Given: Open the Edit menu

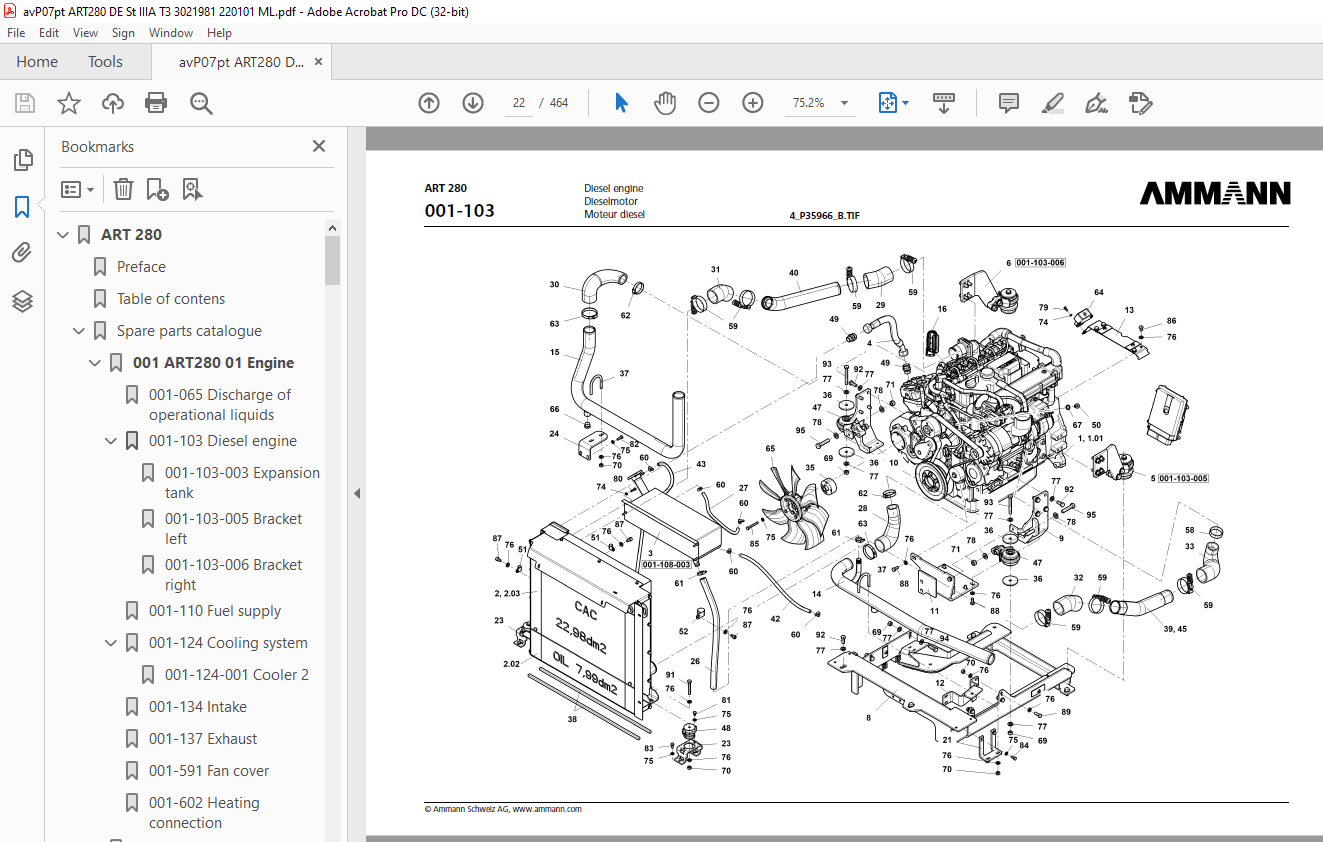Looking at the screenshot, I should pos(49,33).
